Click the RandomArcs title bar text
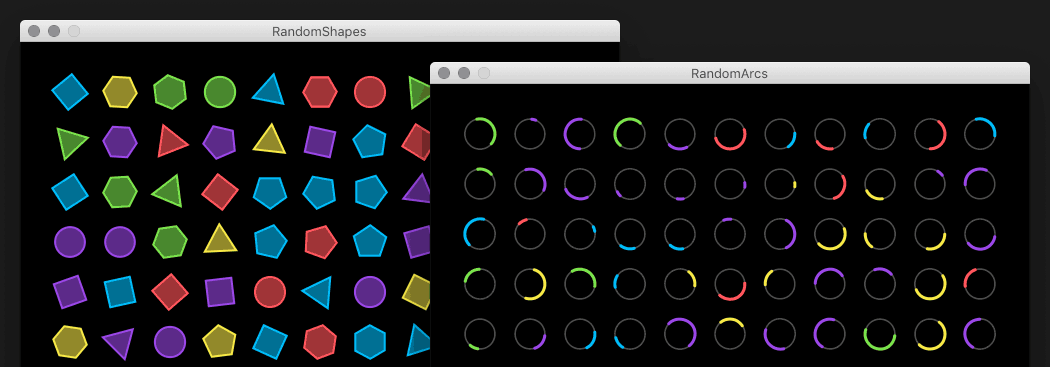Screen dimensions: 1050x367 tap(729, 74)
